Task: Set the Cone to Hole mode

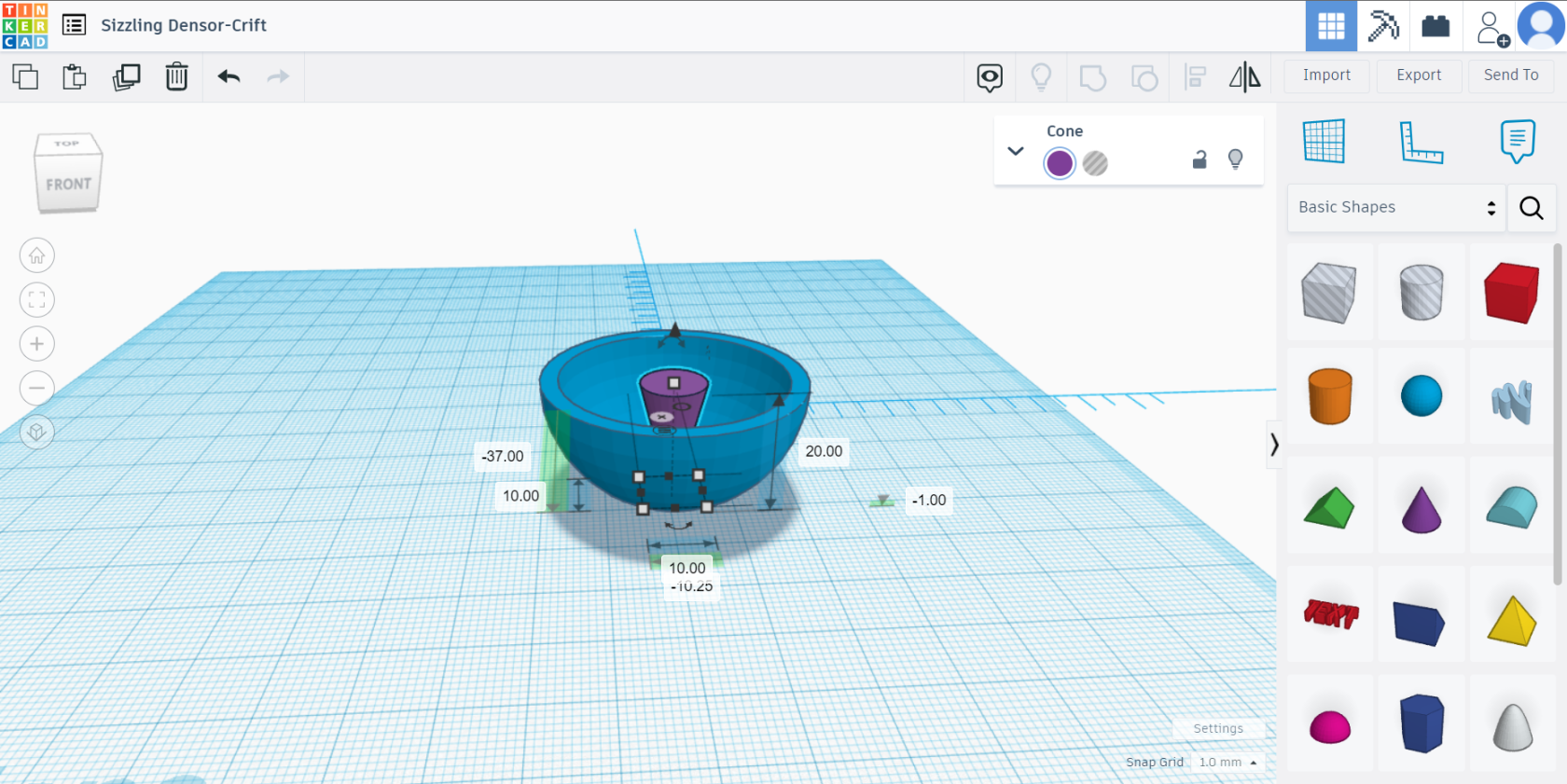Action: tap(1095, 164)
